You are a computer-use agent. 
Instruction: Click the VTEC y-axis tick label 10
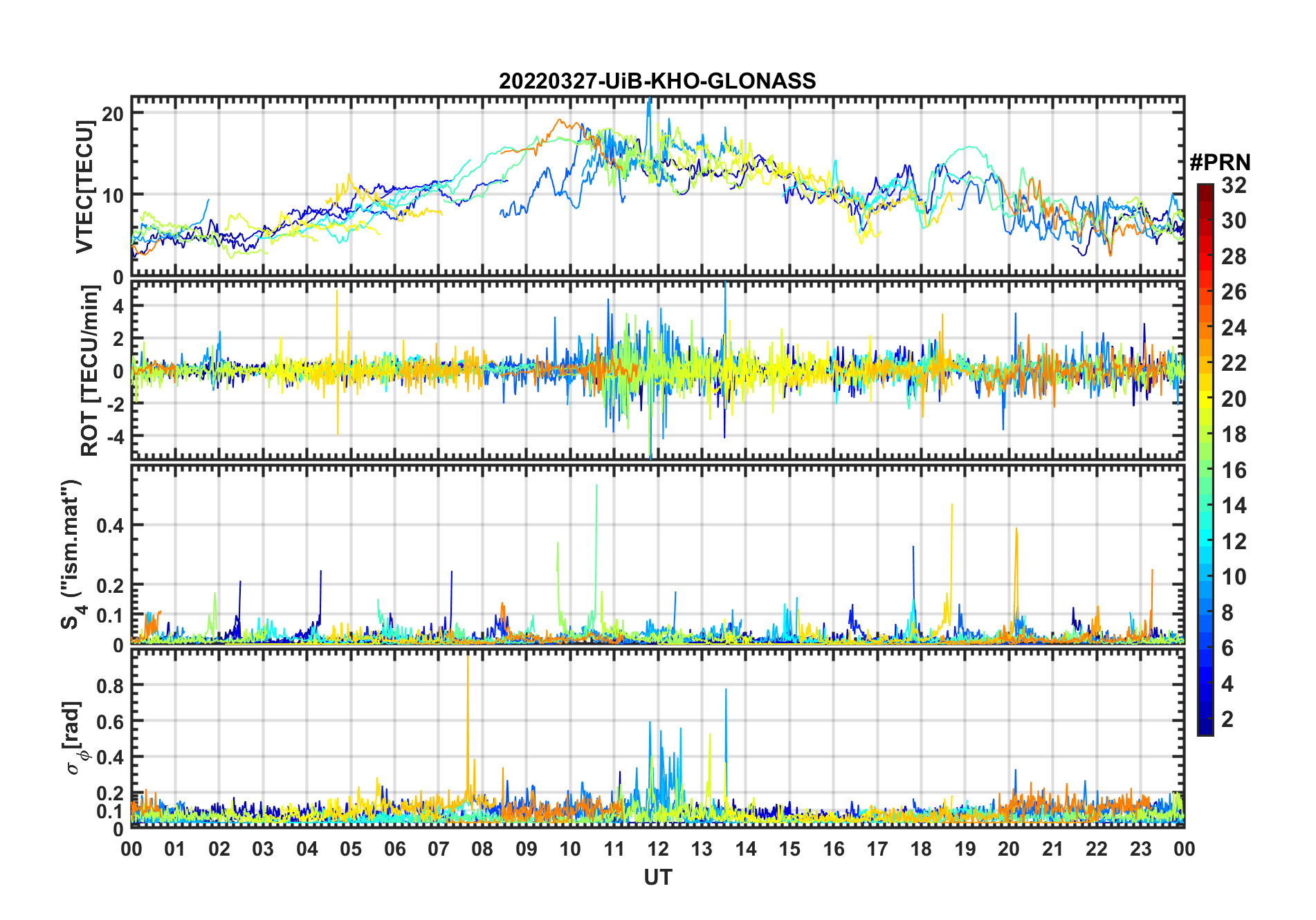[113, 195]
